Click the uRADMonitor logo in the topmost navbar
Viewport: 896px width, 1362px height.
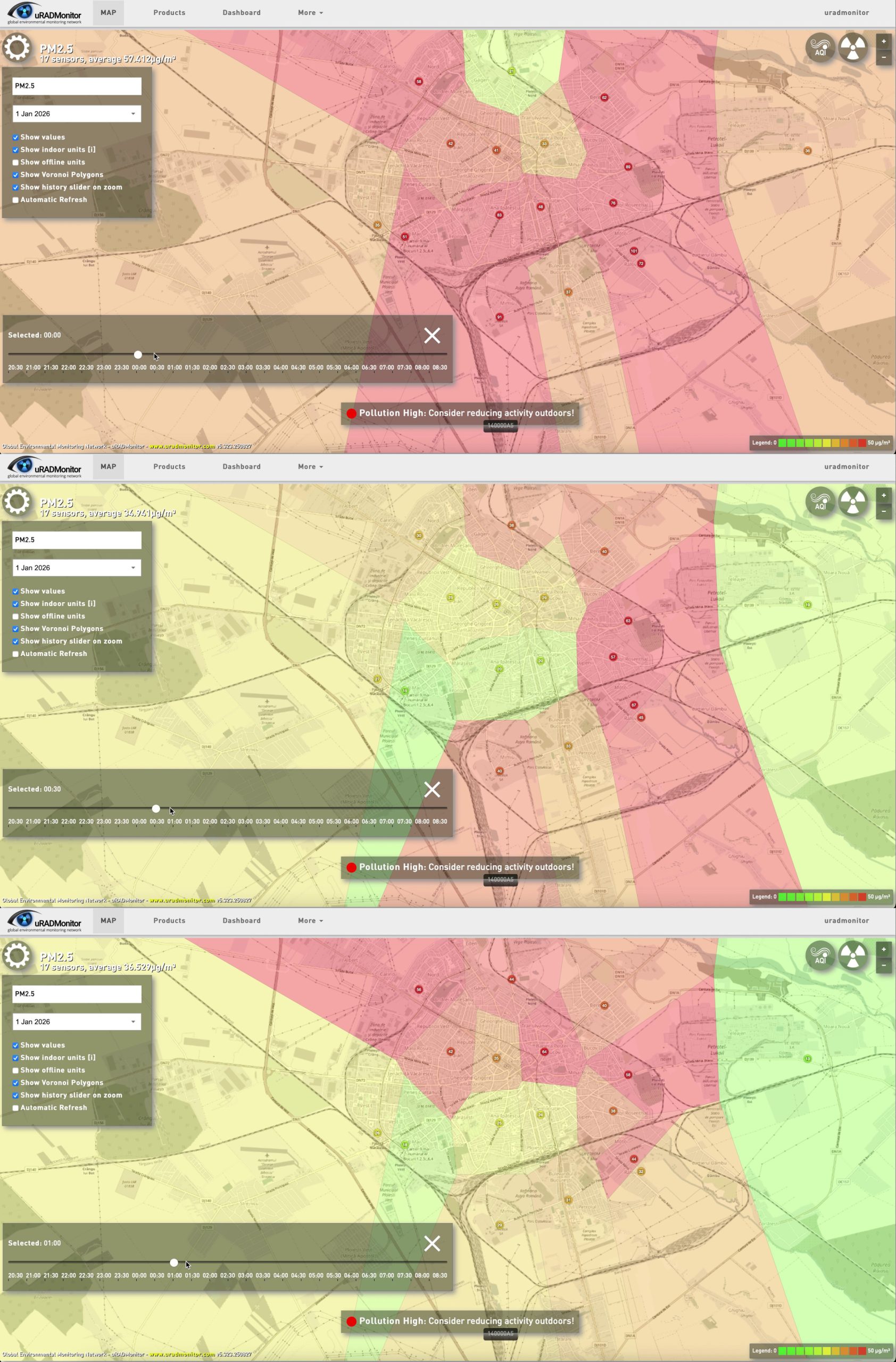[x=45, y=14]
